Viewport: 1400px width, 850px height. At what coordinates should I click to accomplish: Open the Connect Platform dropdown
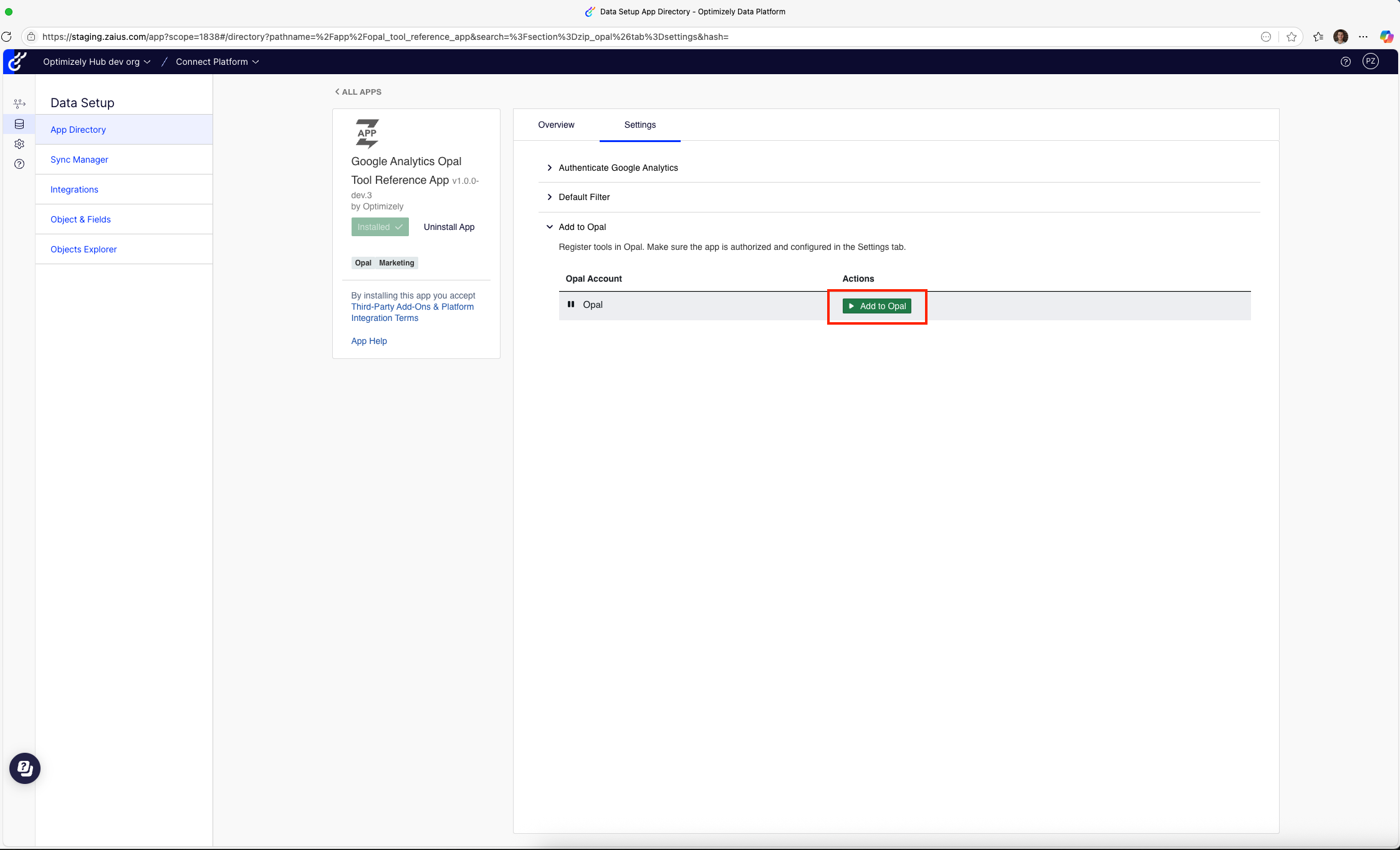217,62
